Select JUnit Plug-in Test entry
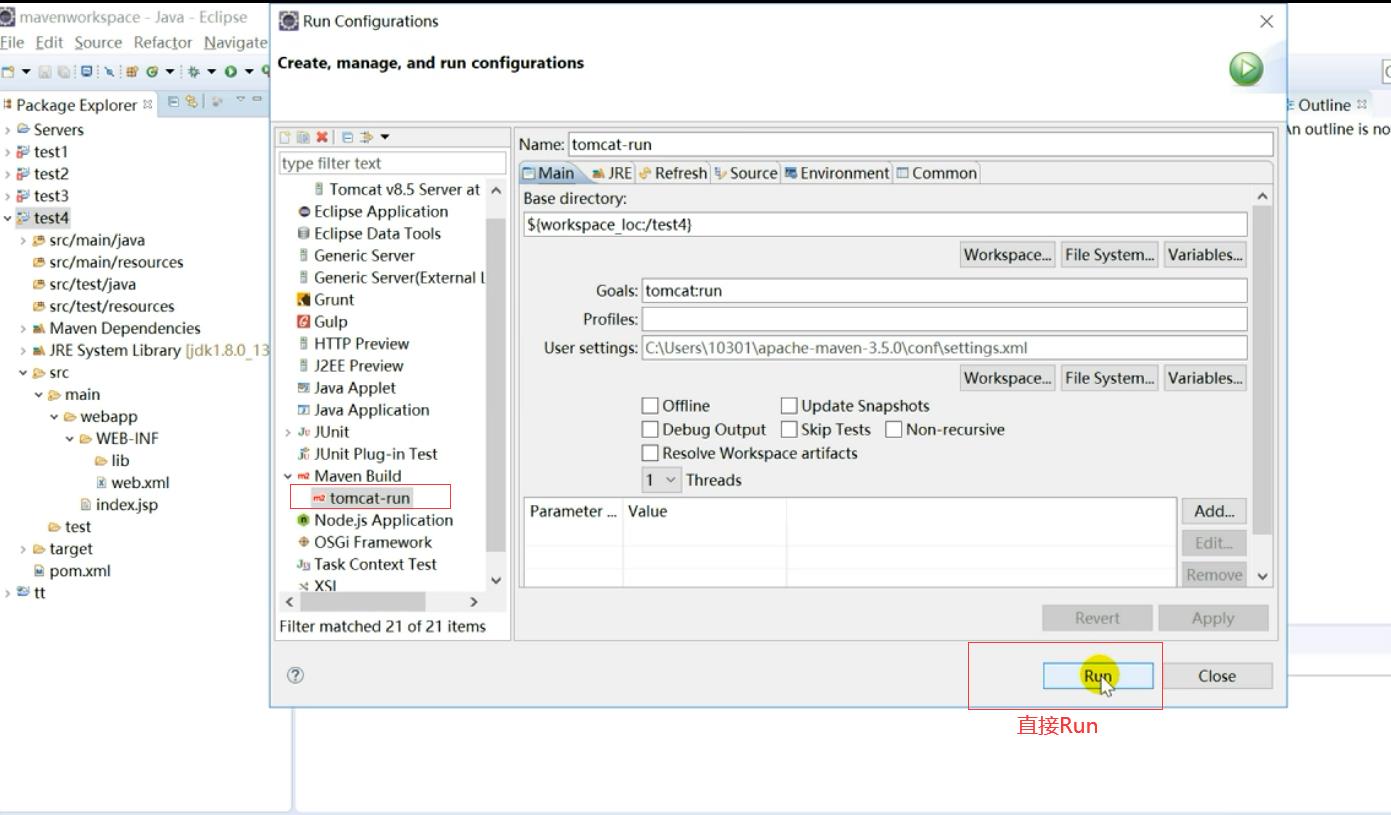Screen dimensions: 1391x815 [367, 453]
